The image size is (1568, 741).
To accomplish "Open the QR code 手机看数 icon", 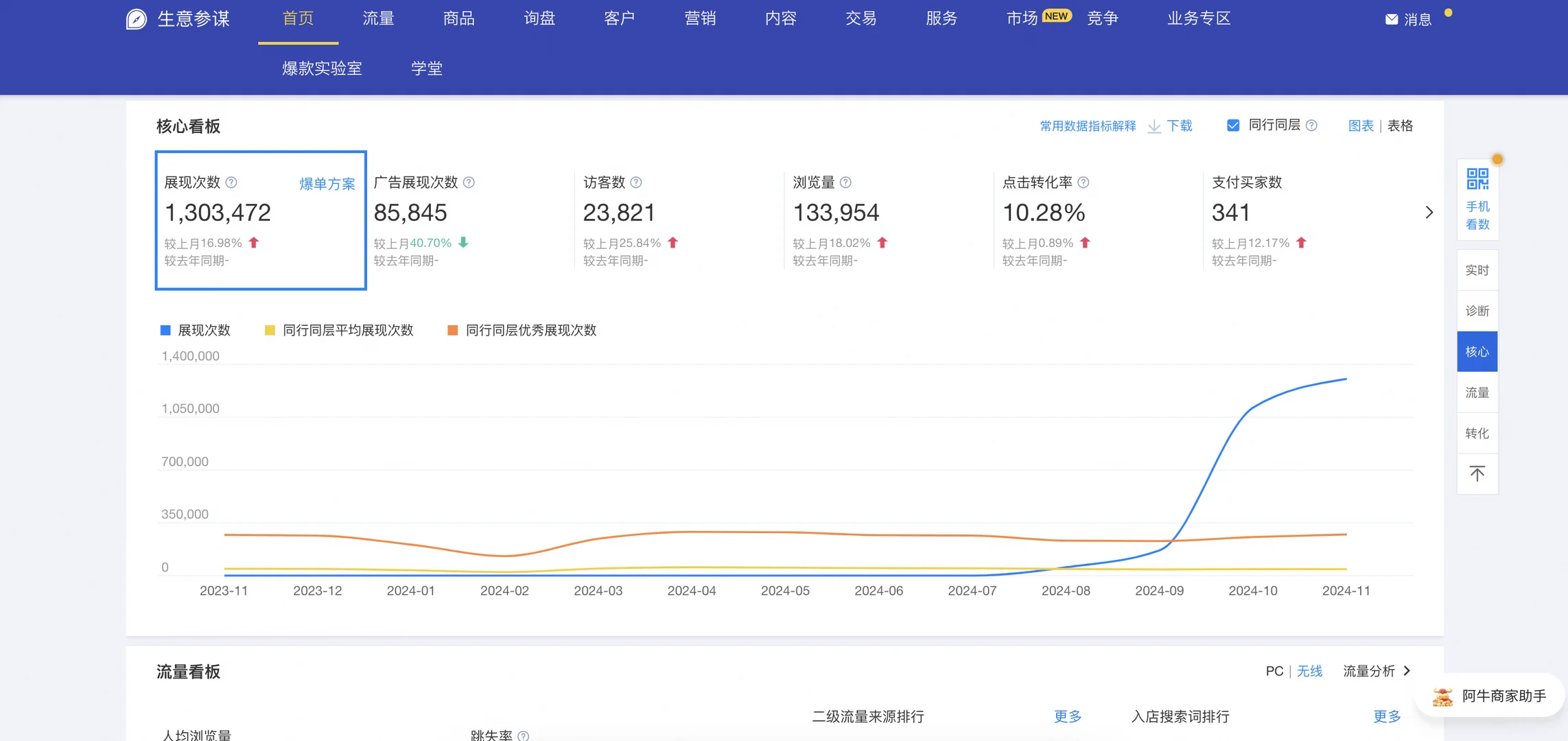I will point(1477,179).
